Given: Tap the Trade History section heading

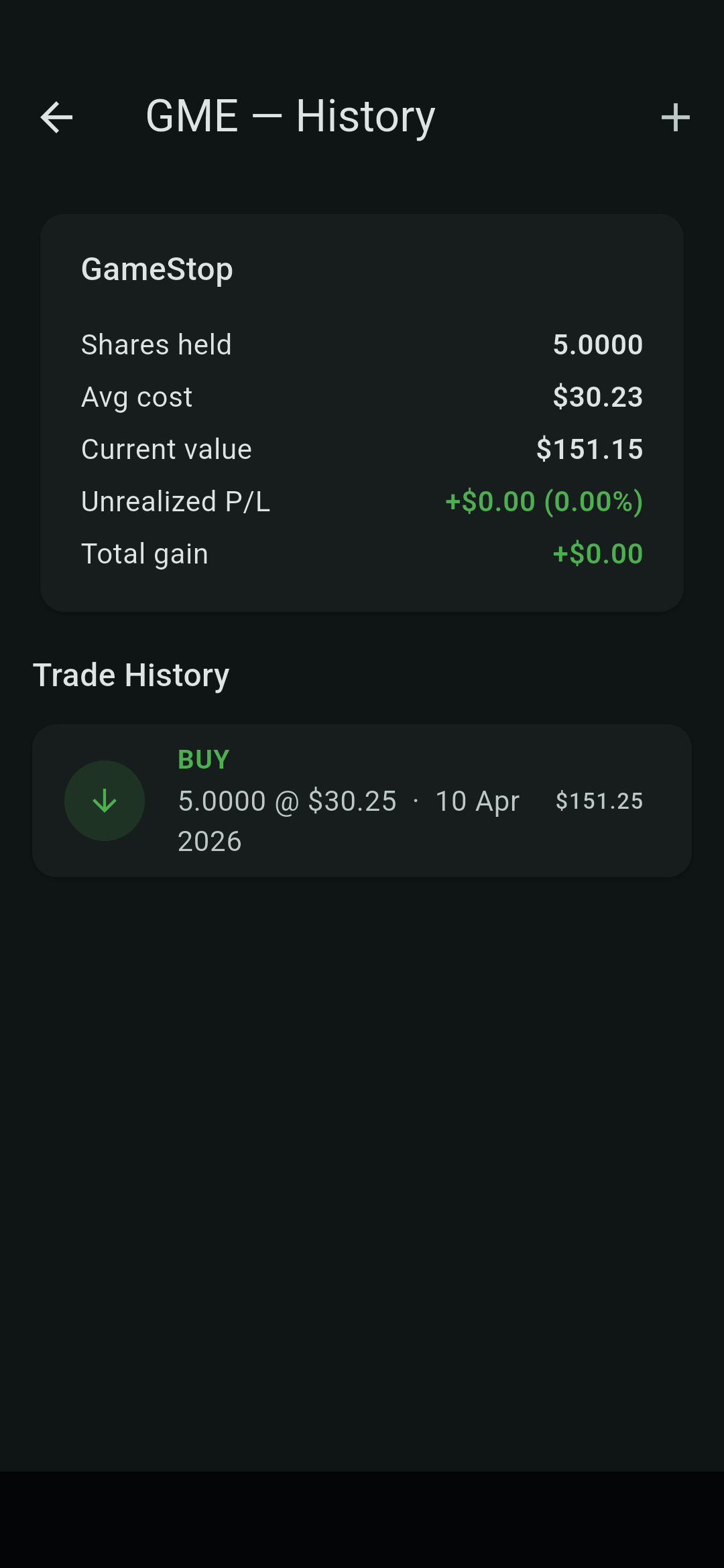Looking at the screenshot, I should tap(131, 675).
